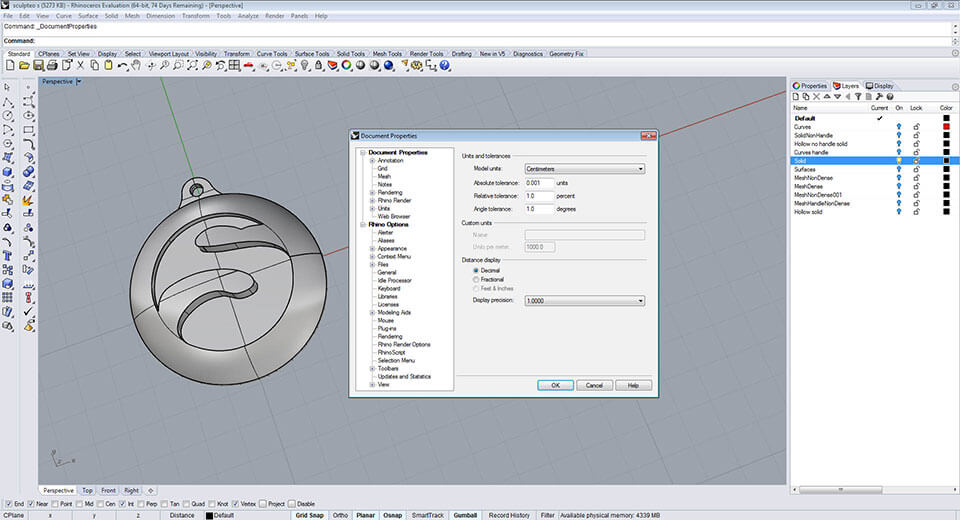
Task: Click the Save floppy disk icon
Action: pyautogui.click(x=38, y=65)
